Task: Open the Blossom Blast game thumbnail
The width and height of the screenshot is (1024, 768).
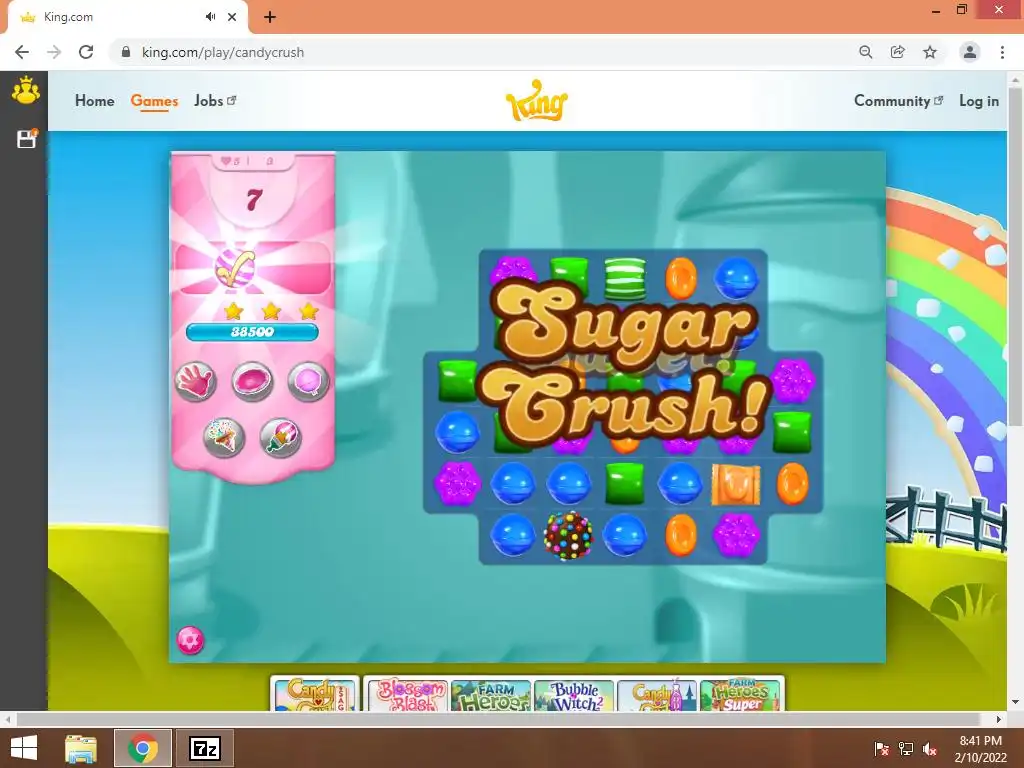Action: [408, 696]
